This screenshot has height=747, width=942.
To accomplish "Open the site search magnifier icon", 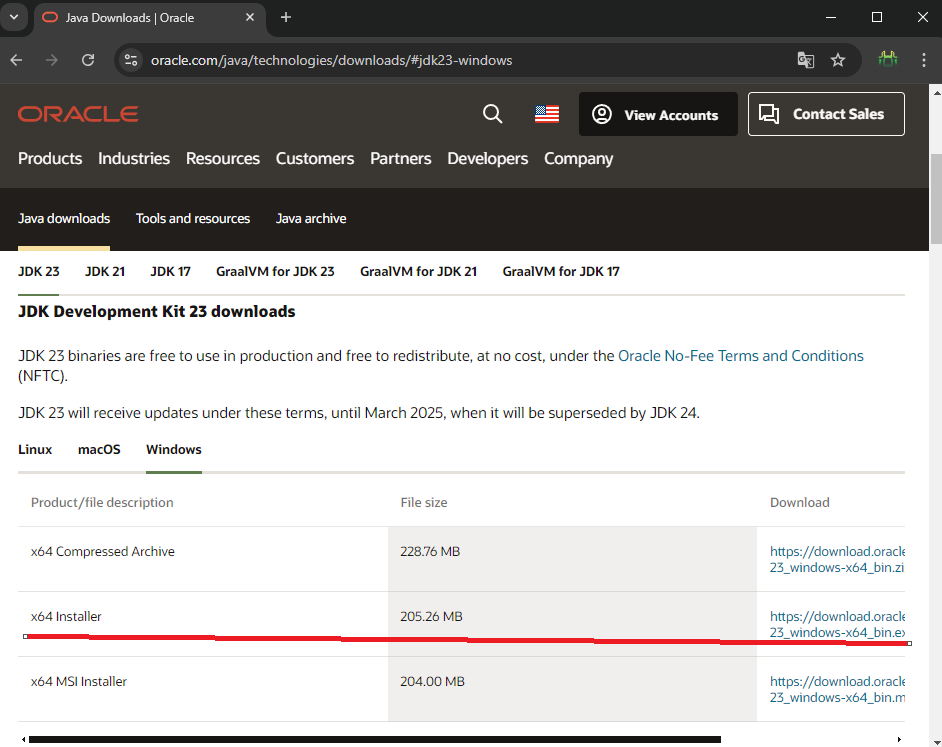I will pyautogui.click(x=493, y=114).
